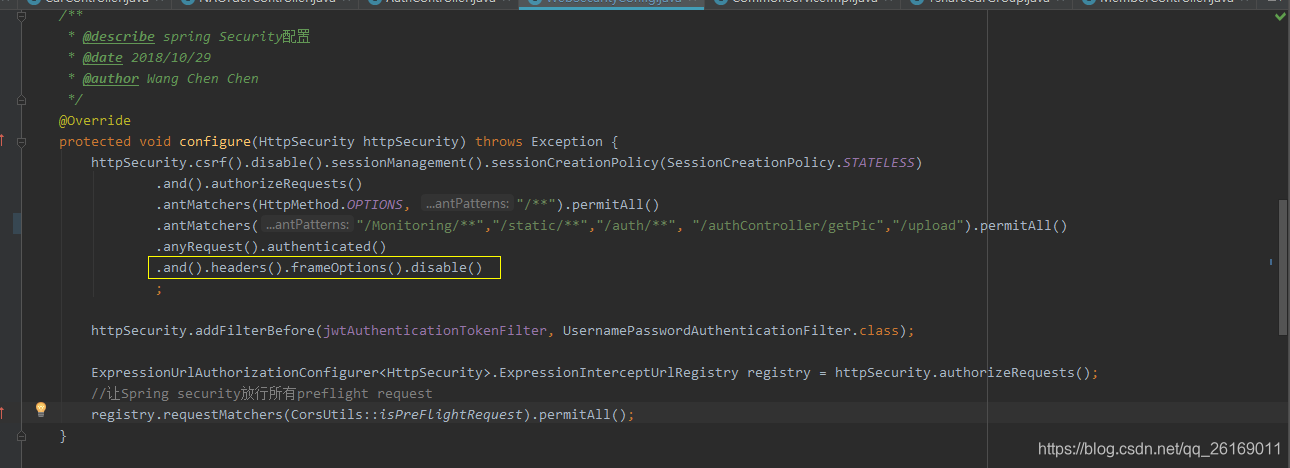Click jwtAuthenticationTokenFilter variable

pos(435,330)
